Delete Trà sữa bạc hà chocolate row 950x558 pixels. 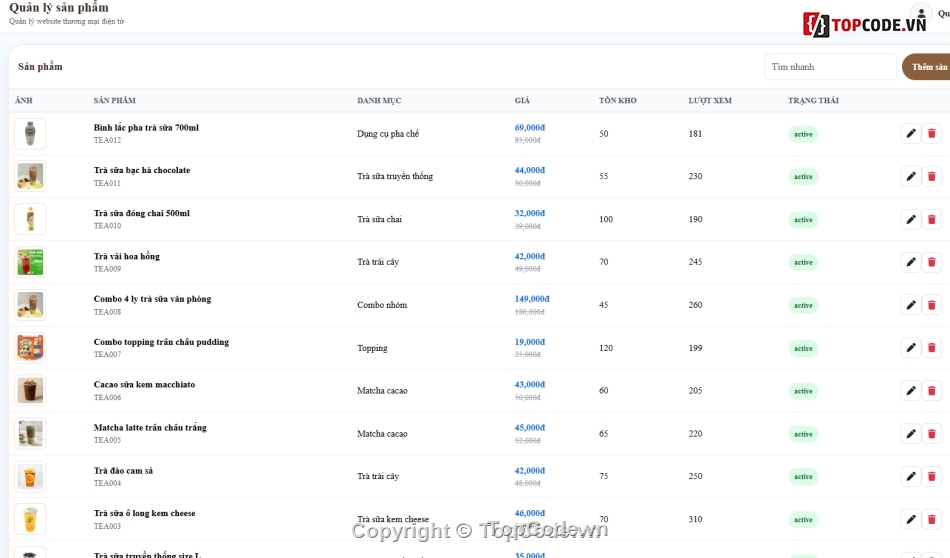932,176
